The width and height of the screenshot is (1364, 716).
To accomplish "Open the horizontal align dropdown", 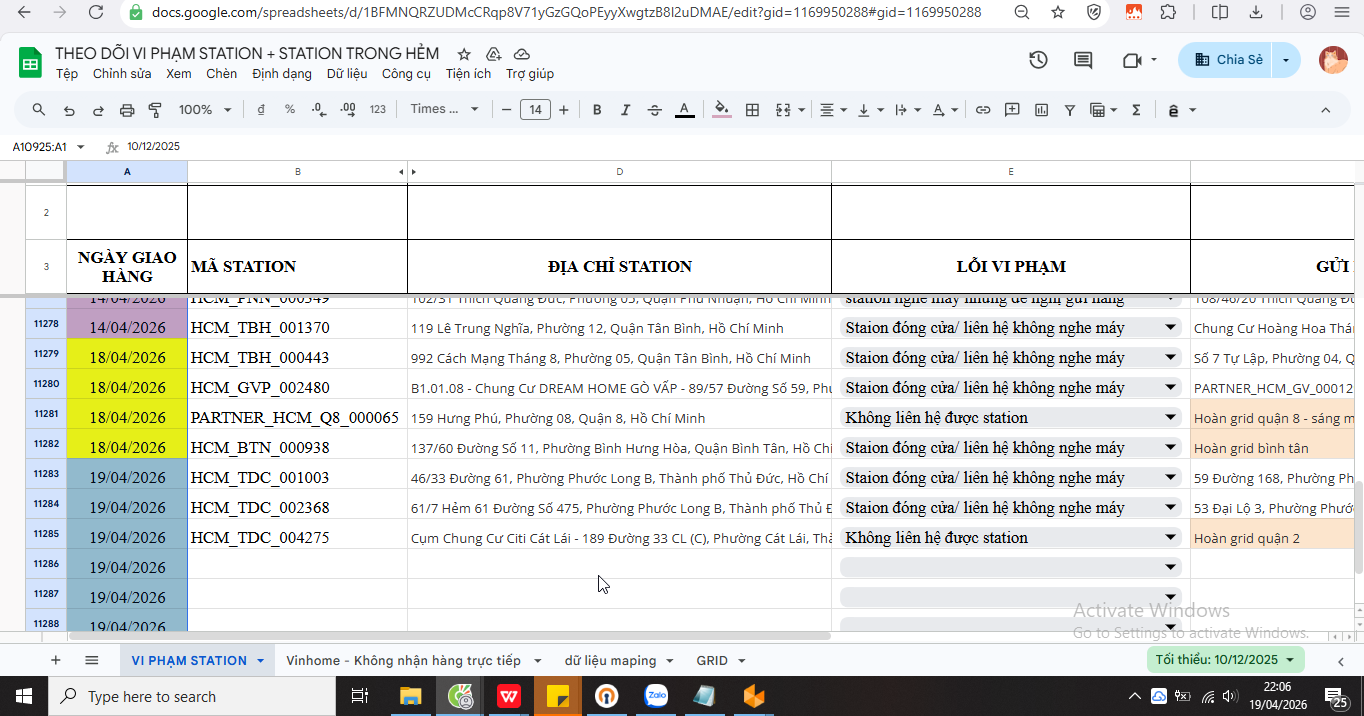I will pos(833,110).
